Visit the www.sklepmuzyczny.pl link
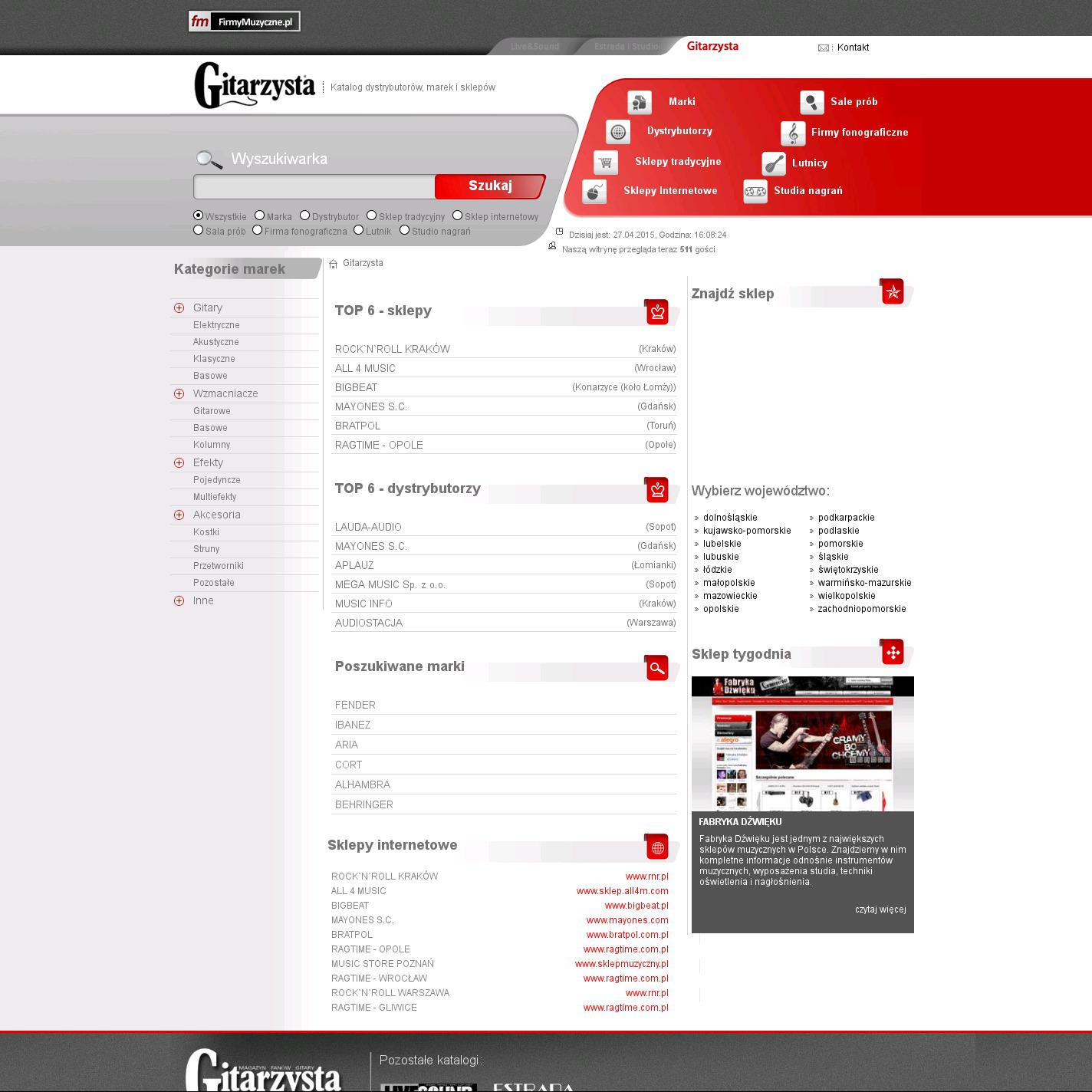1092x1092 pixels. coord(622,964)
